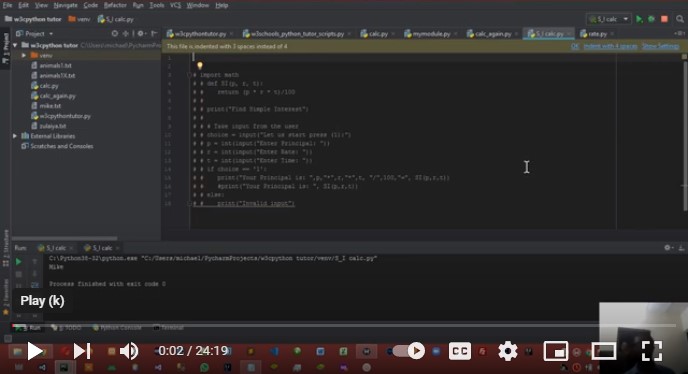Enter fullscreen mode

[x=652, y=351]
